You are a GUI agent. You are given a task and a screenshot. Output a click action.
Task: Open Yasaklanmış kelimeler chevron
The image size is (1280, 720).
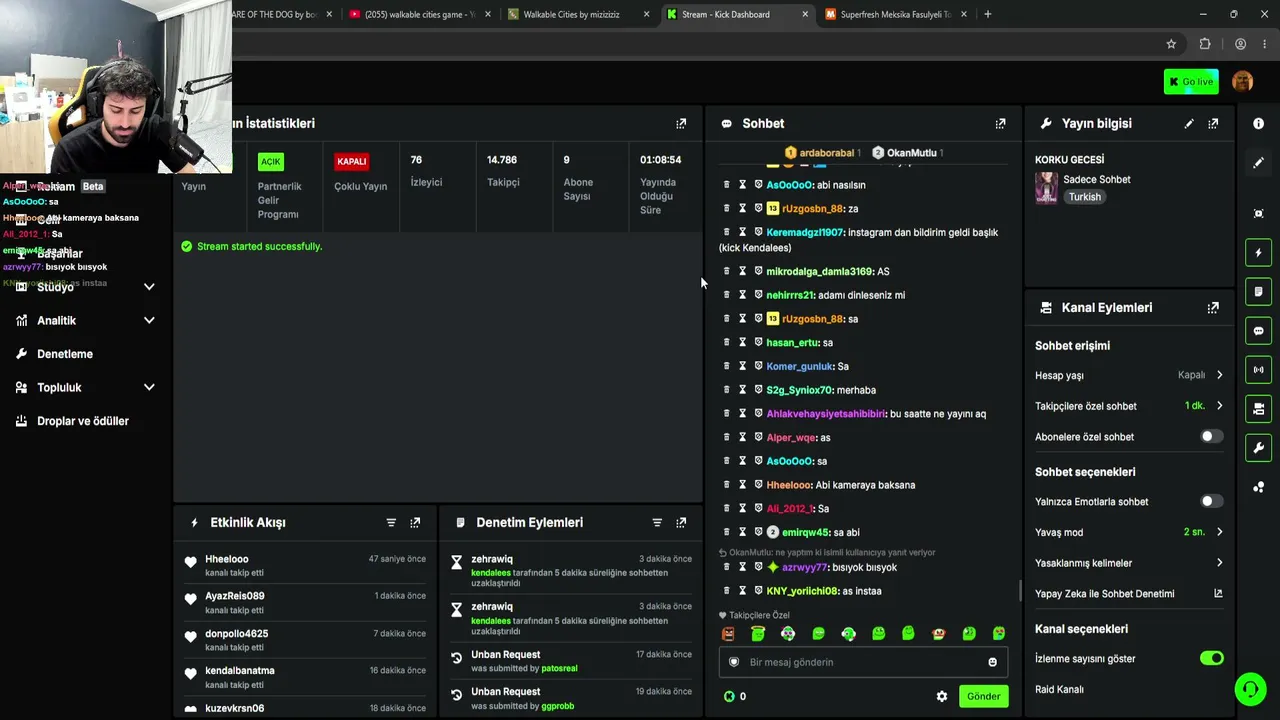1219,563
